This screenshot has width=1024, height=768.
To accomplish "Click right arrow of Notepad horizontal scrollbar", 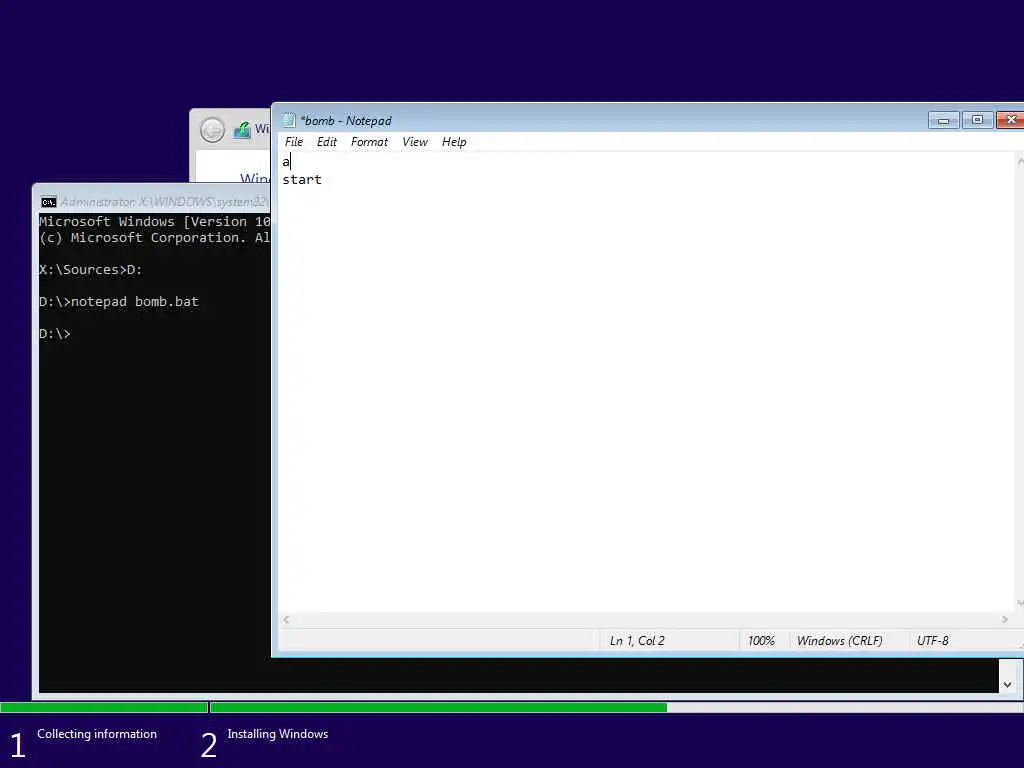I will tap(1004, 620).
